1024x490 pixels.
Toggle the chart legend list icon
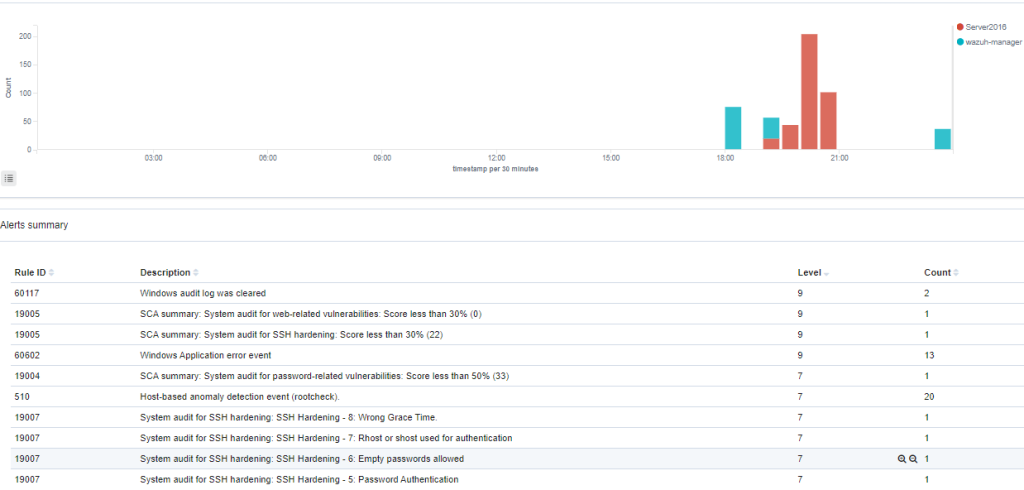[x=8, y=178]
